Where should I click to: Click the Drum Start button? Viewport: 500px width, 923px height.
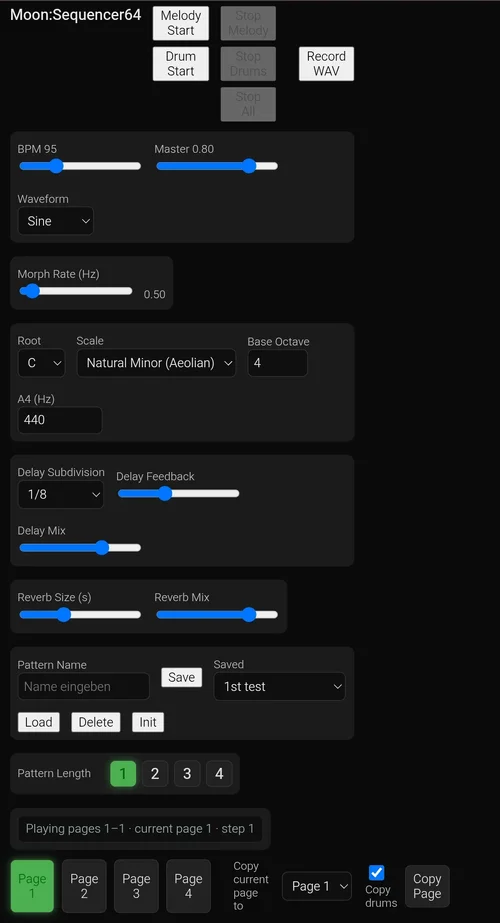180,64
